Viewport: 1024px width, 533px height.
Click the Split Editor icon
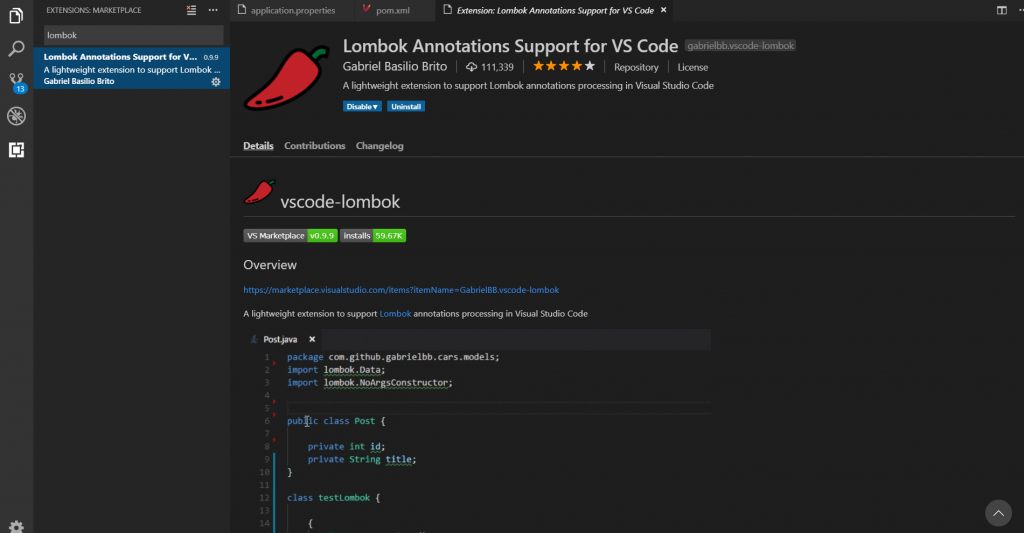click(x=1001, y=10)
